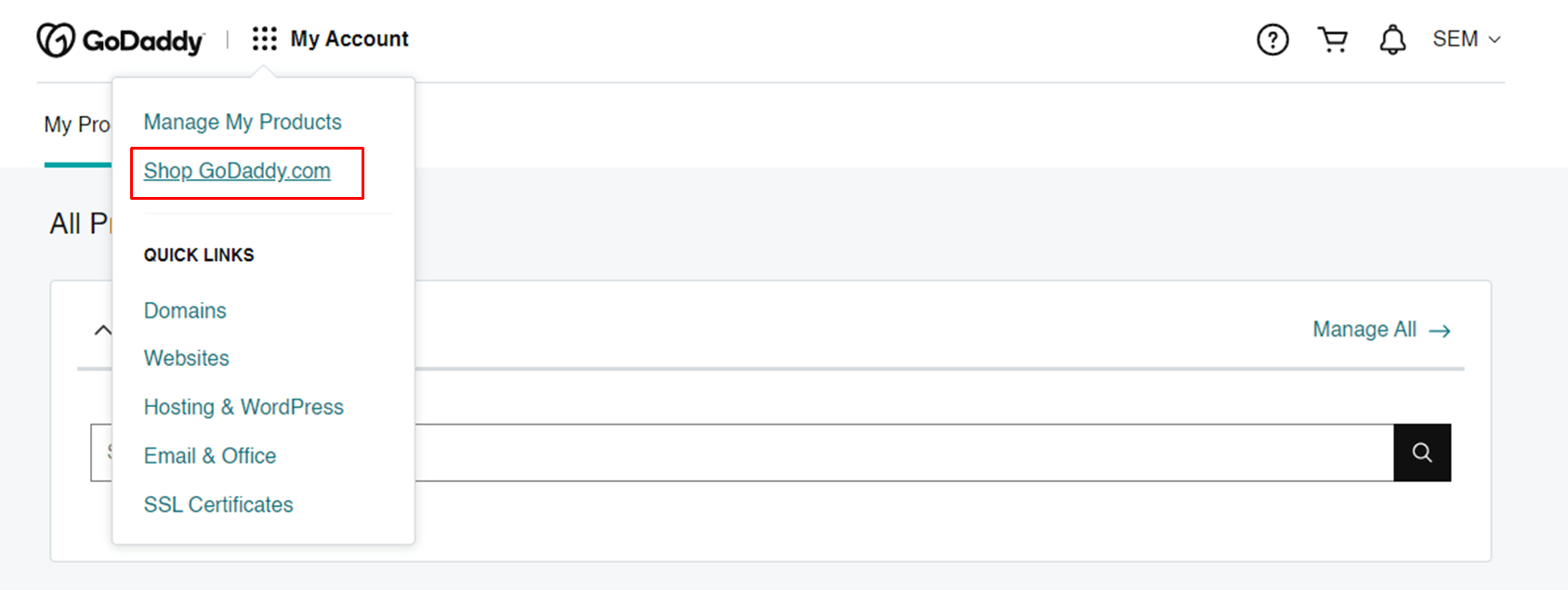Collapse the products section chevron

[102, 329]
